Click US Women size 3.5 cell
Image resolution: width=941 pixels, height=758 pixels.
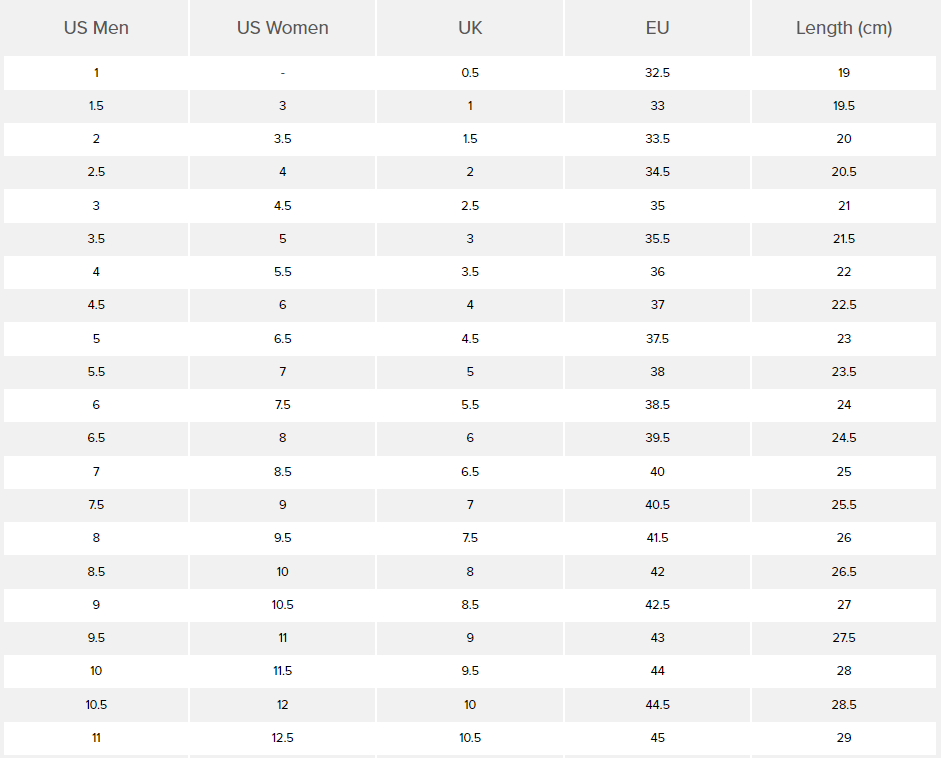283,139
